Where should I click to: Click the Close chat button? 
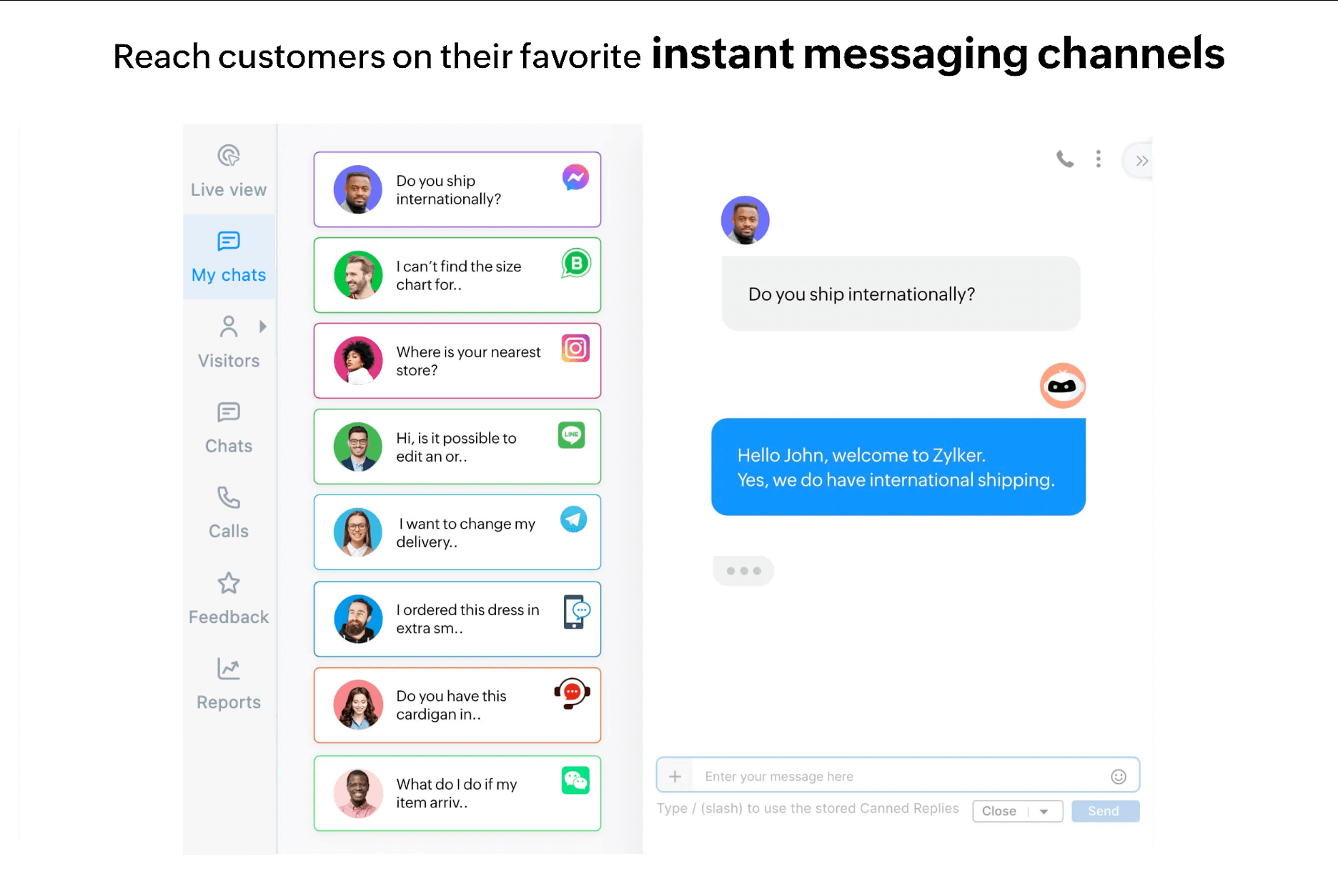coord(1000,811)
